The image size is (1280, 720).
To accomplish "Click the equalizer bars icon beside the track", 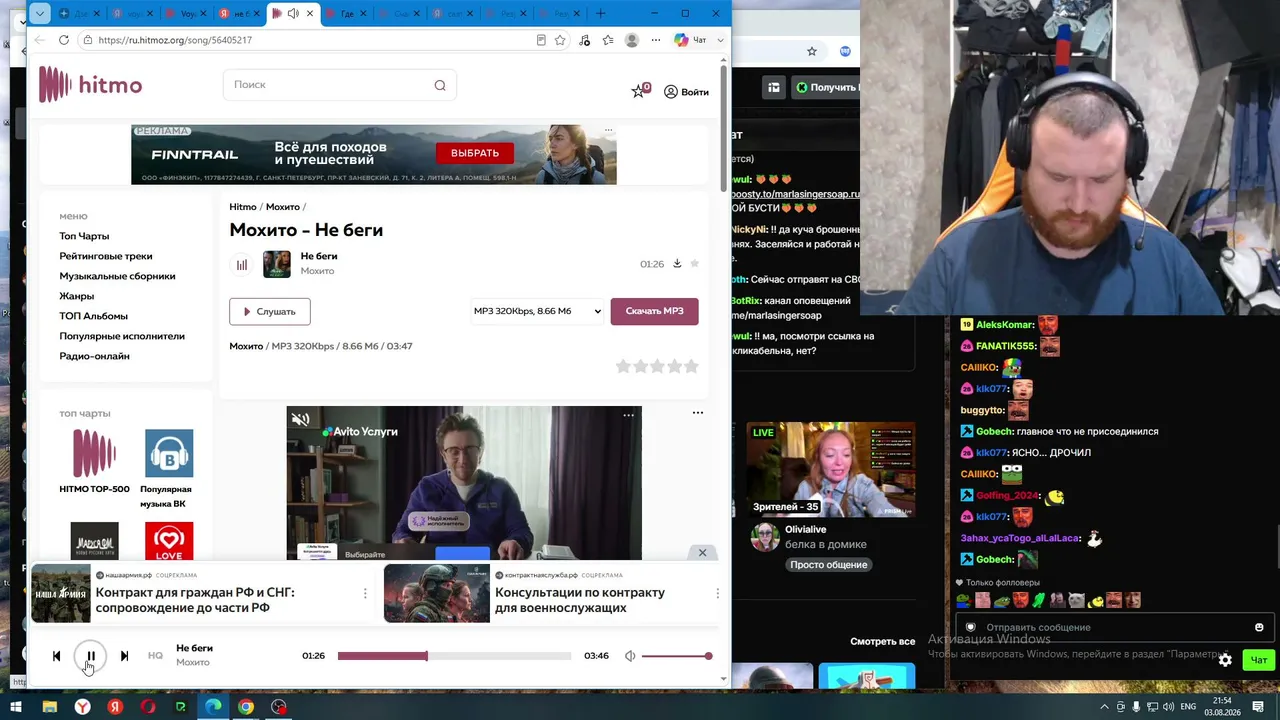I will pos(242,264).
